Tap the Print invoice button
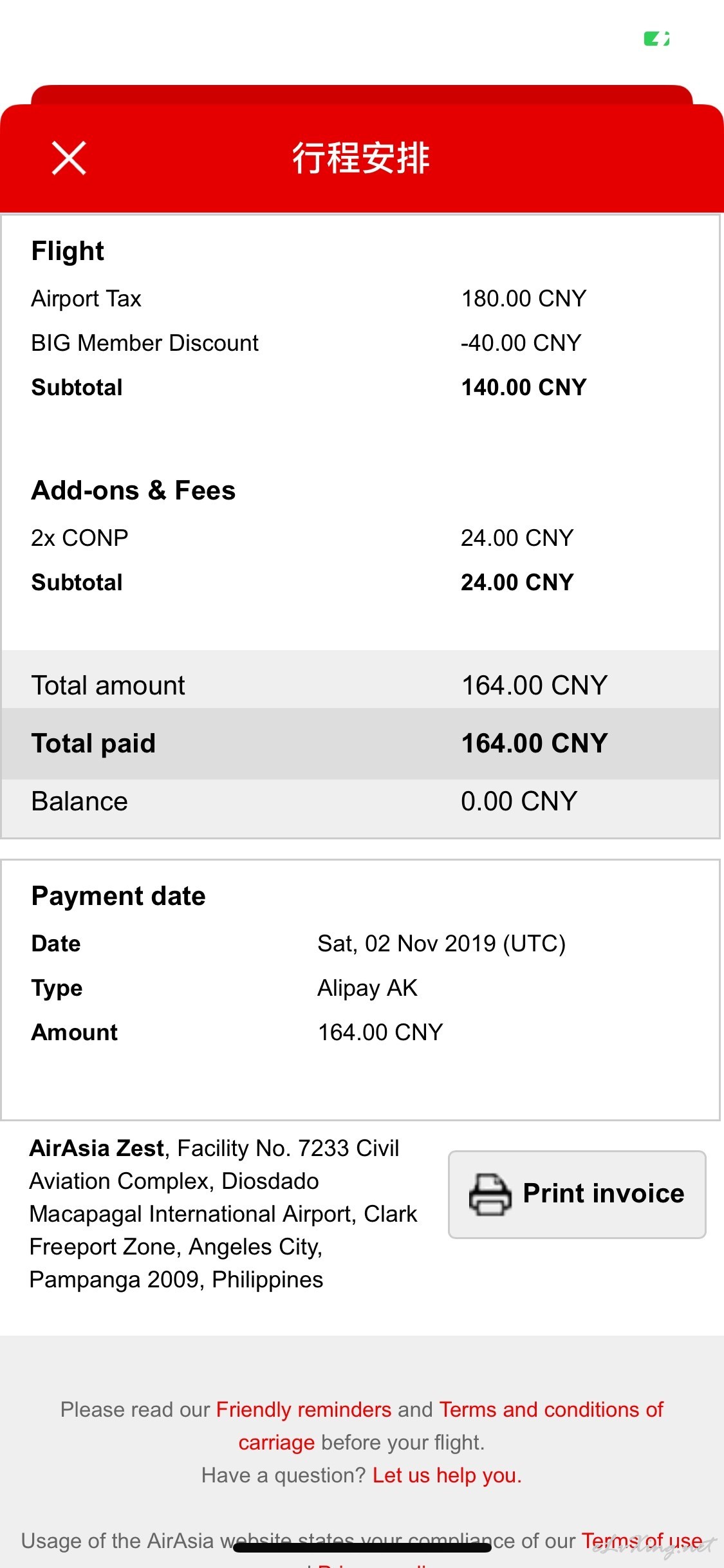The height and width of the screenshot is (1568, 724). click(577, 1194)
